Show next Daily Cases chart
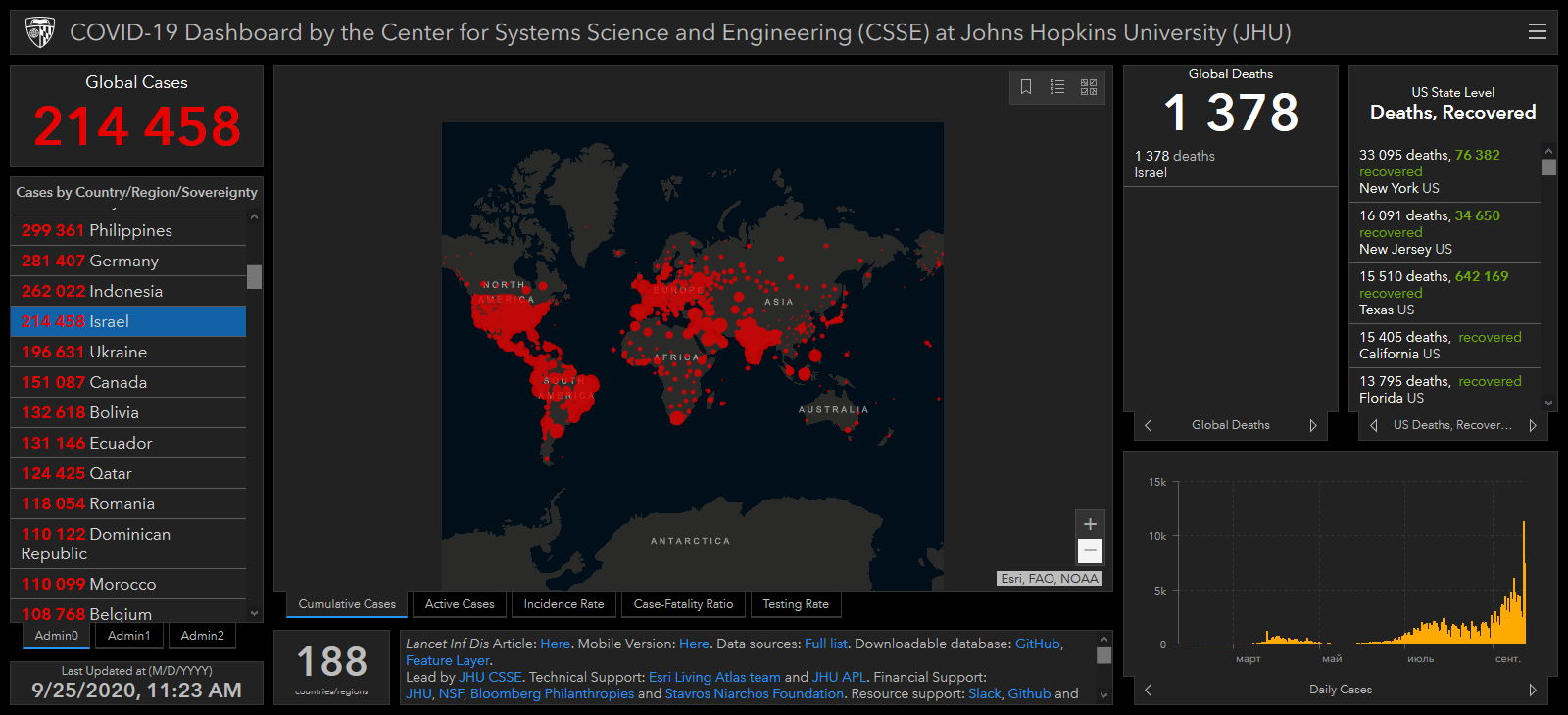Viewport: 1568px width, 715px height. pyautogui.click(x=1533, y=690)
